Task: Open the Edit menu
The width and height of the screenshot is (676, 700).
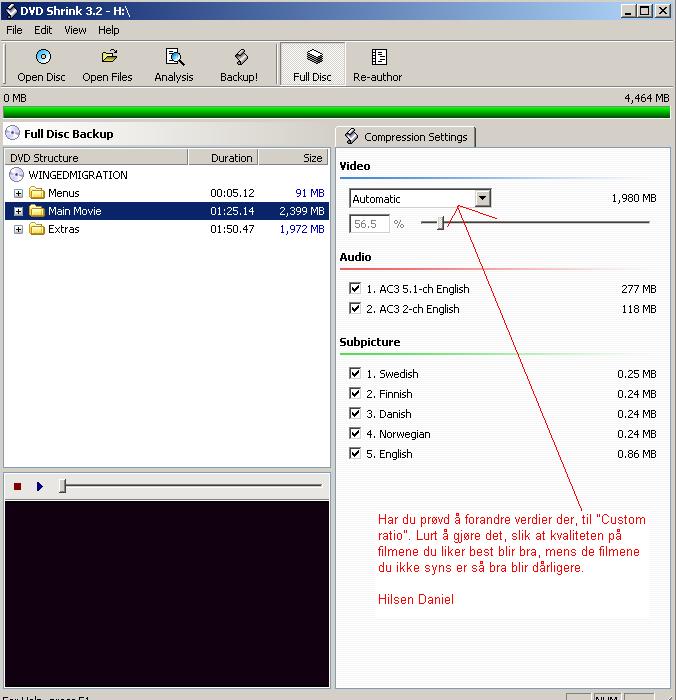Action: 43,30
